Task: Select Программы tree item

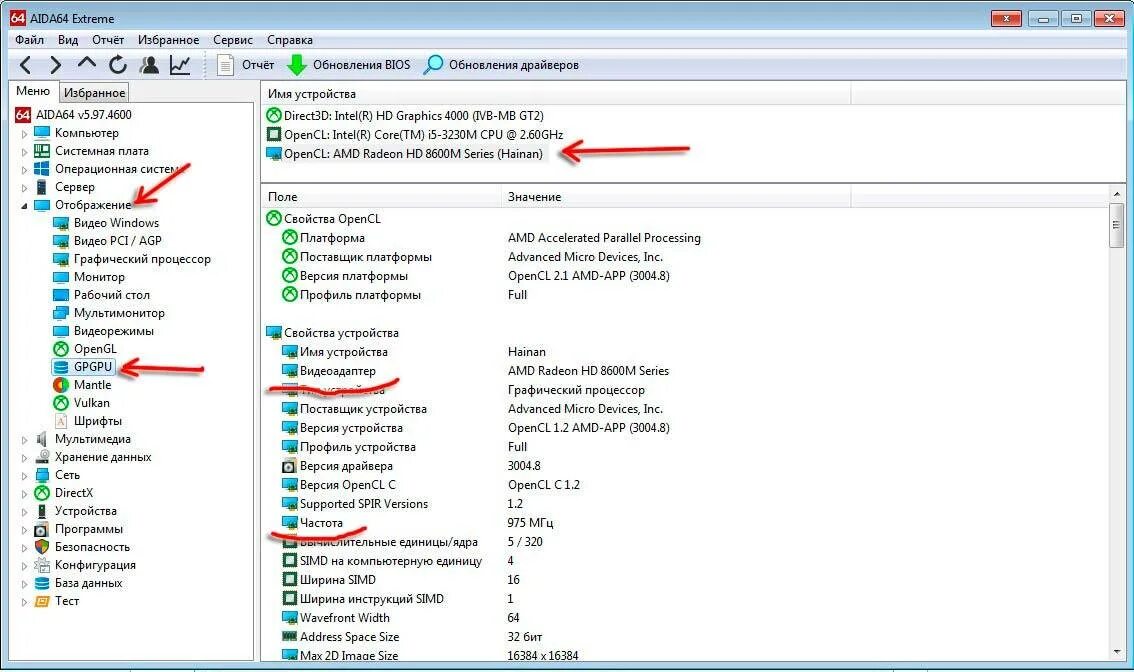Action: pyautogui.click(x=79, y=529)
